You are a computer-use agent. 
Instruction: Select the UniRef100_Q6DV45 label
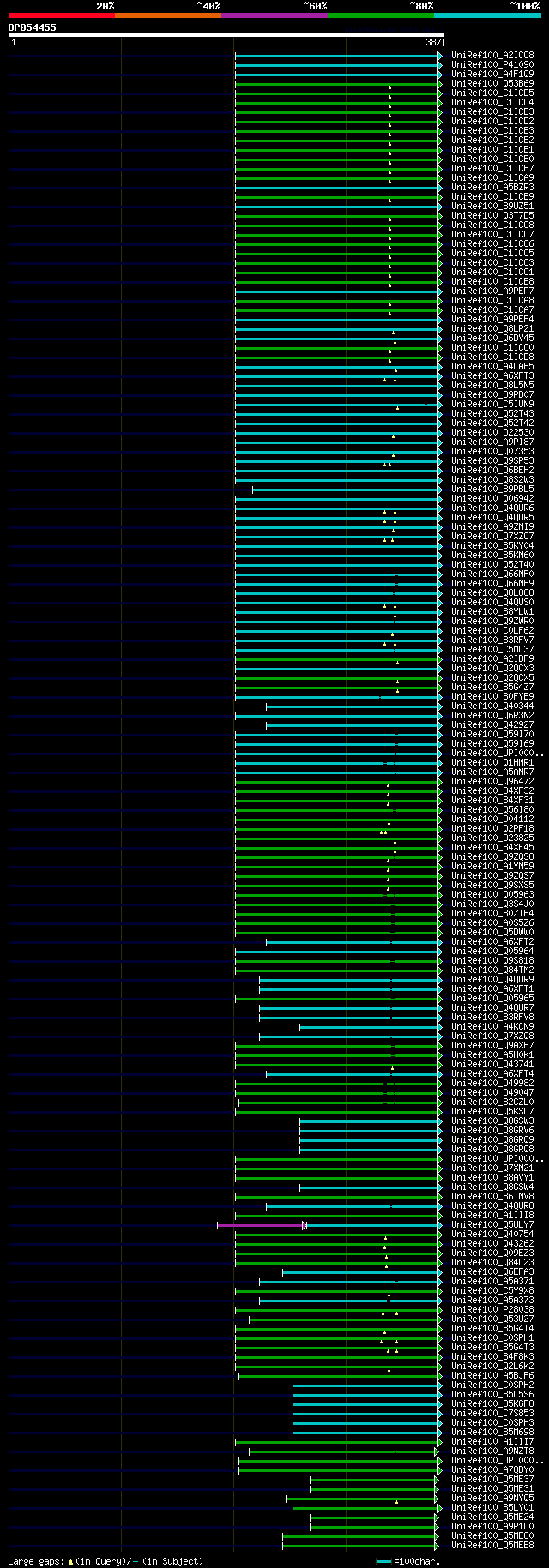(492, 339)
